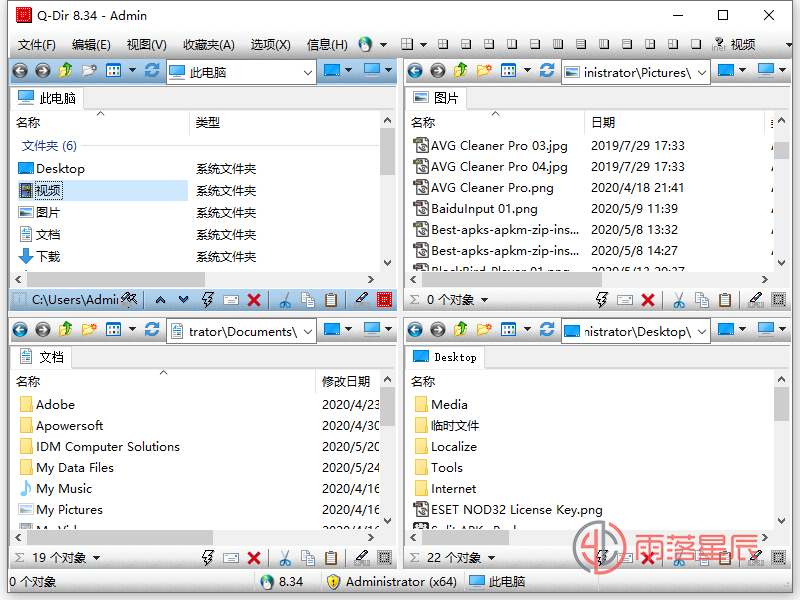Expand the Desktop path address dropdown
The height and width of the screenshot is (600, 800).
pos(702,332)
